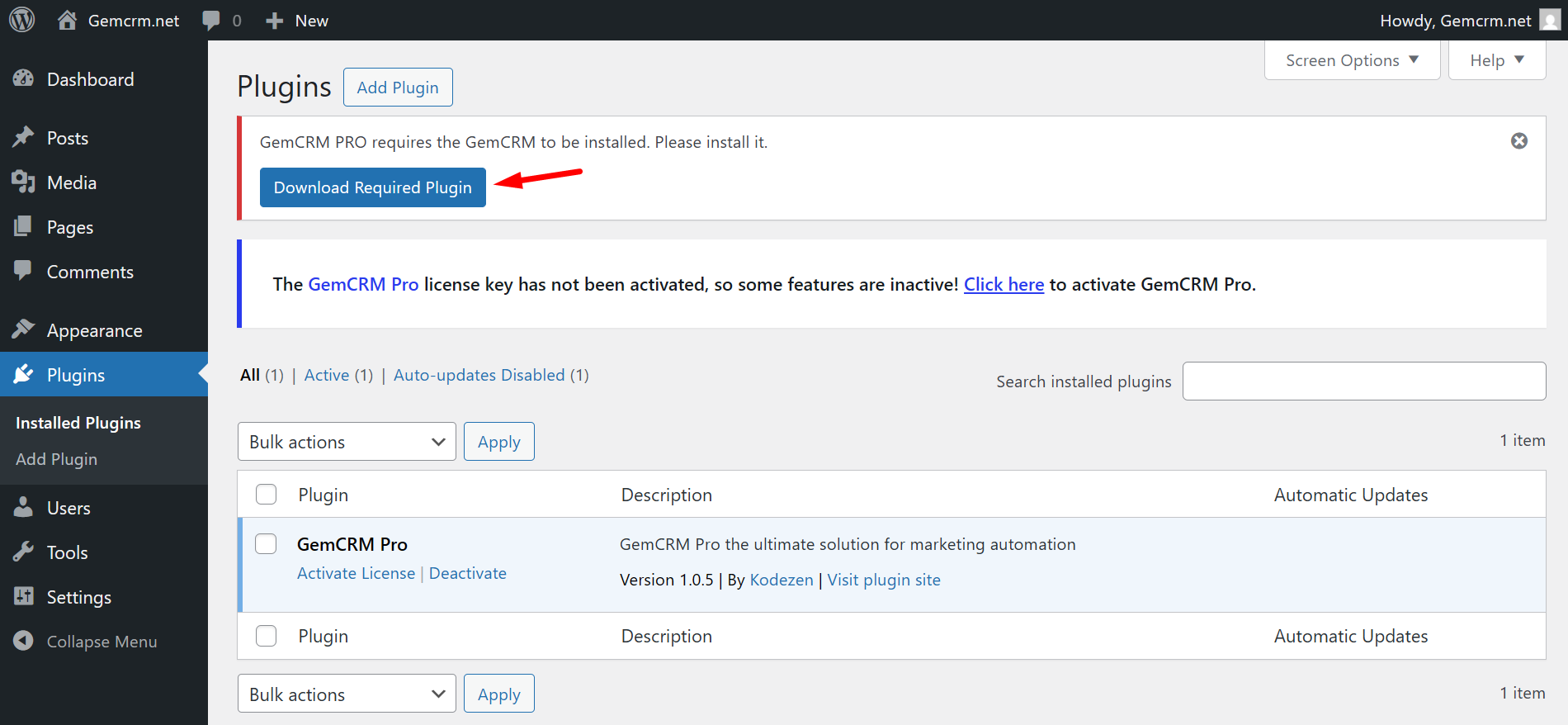The image size is (1568, 725).
Task: Click the Pages icon in sidebar
Action: tap(23, 227)
